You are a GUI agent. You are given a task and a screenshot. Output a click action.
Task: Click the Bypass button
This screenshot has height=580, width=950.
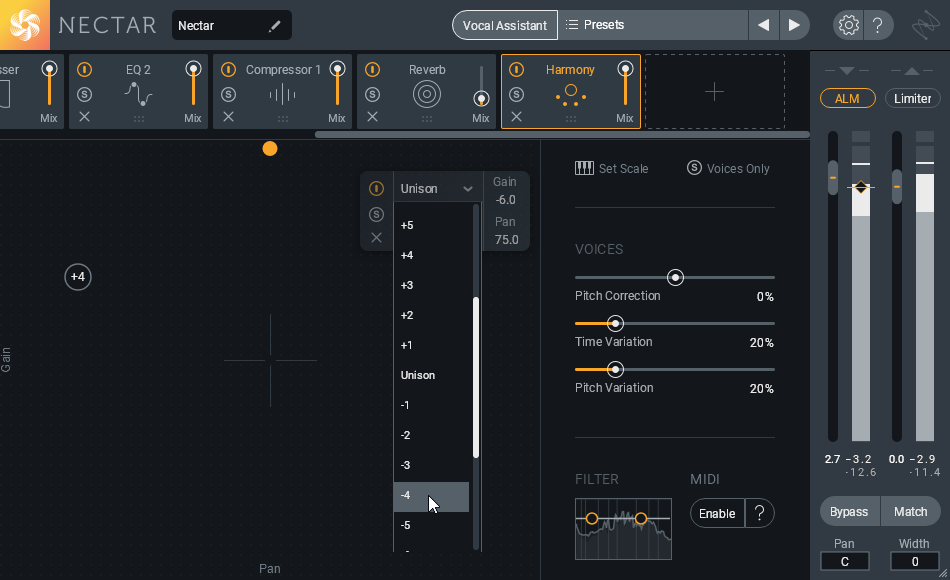click(x=849, y=512)
